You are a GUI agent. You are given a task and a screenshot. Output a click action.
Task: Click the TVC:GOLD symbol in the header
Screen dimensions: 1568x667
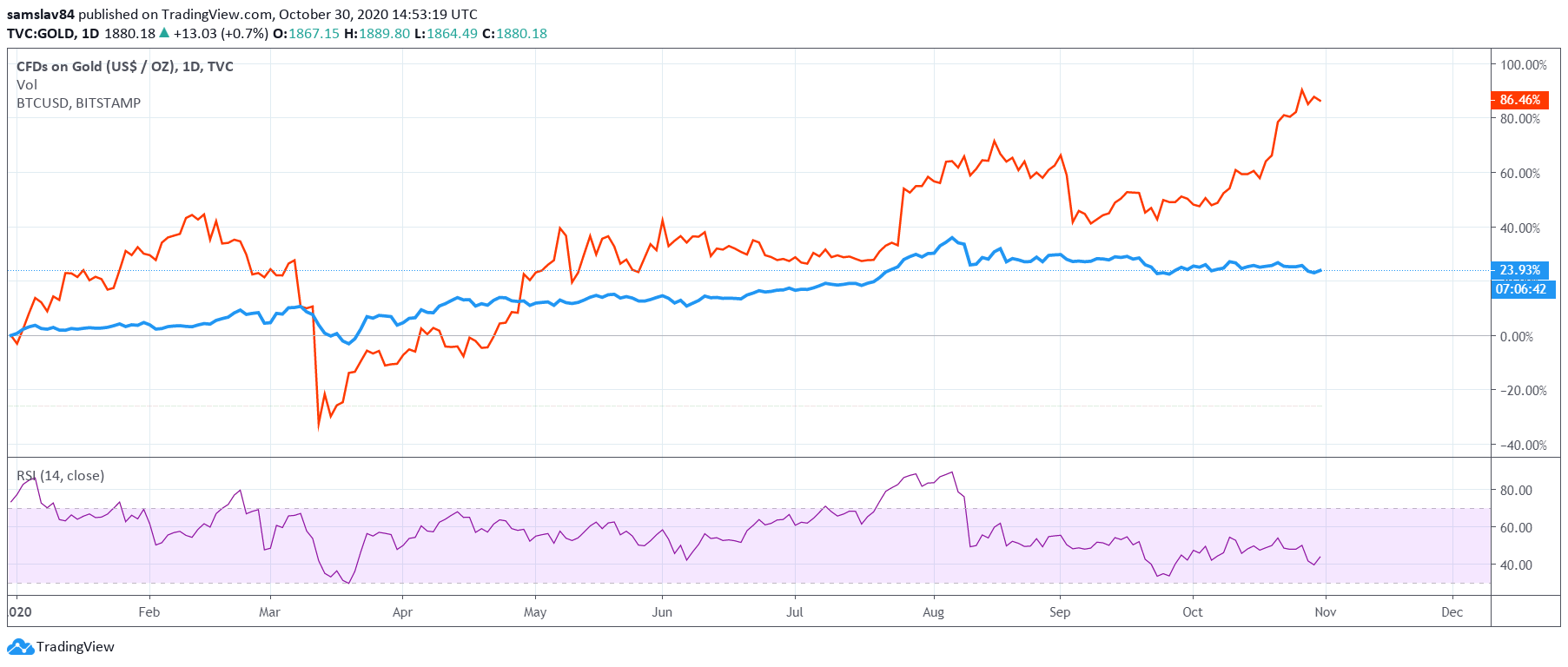click(x=41, y=34)
